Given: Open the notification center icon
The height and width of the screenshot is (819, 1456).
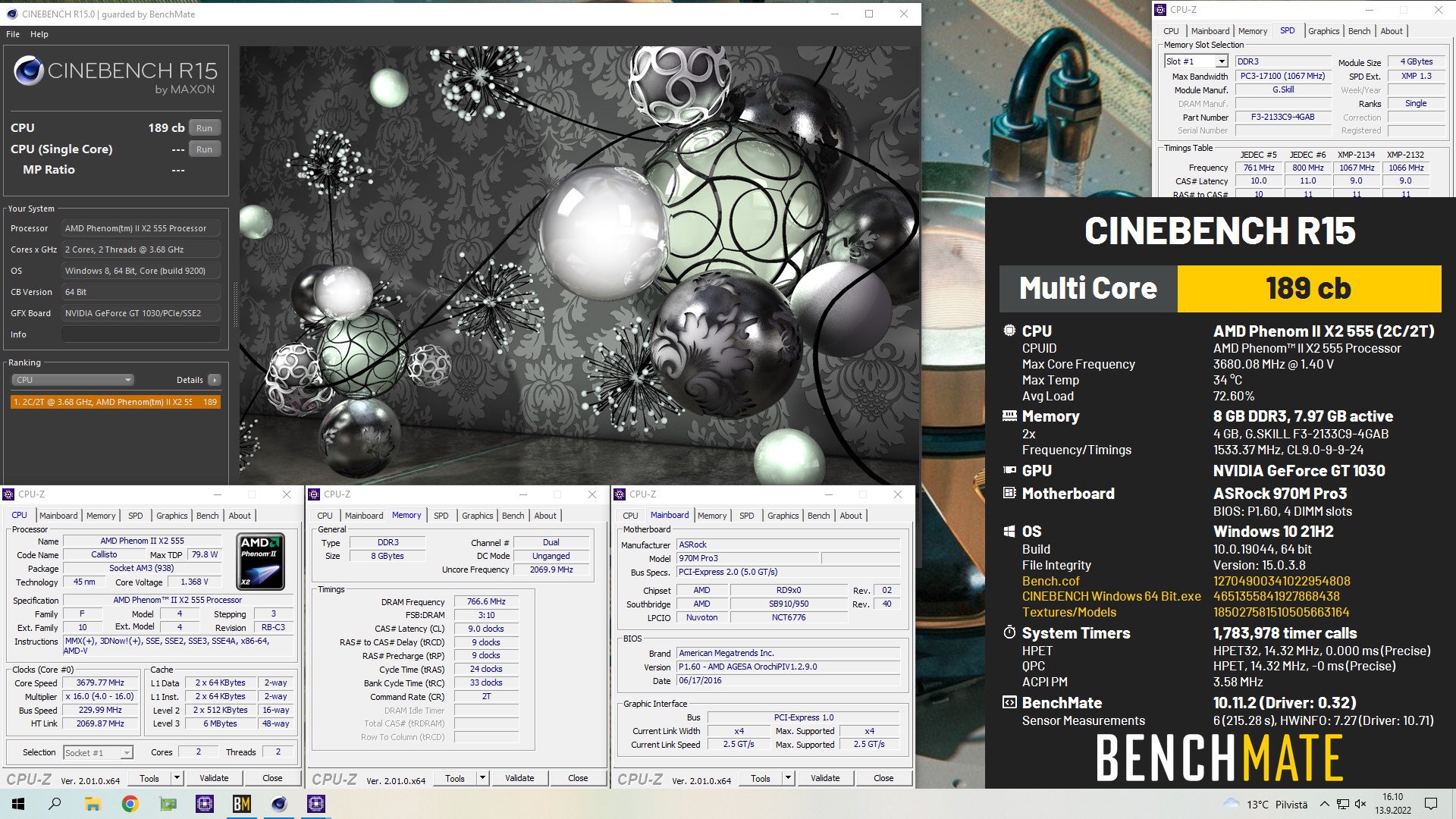Looking at the screenshot, I should [1431, 804].
